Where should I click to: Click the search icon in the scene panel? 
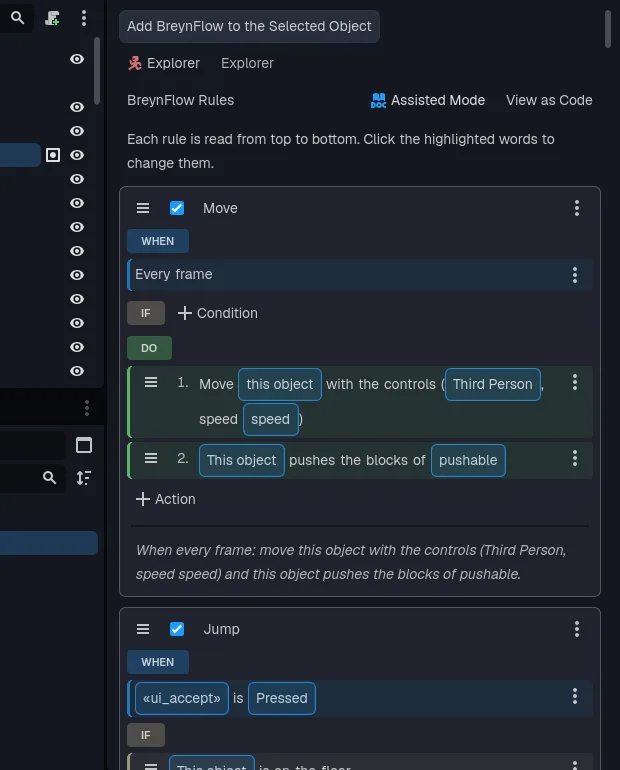[17, 18]
